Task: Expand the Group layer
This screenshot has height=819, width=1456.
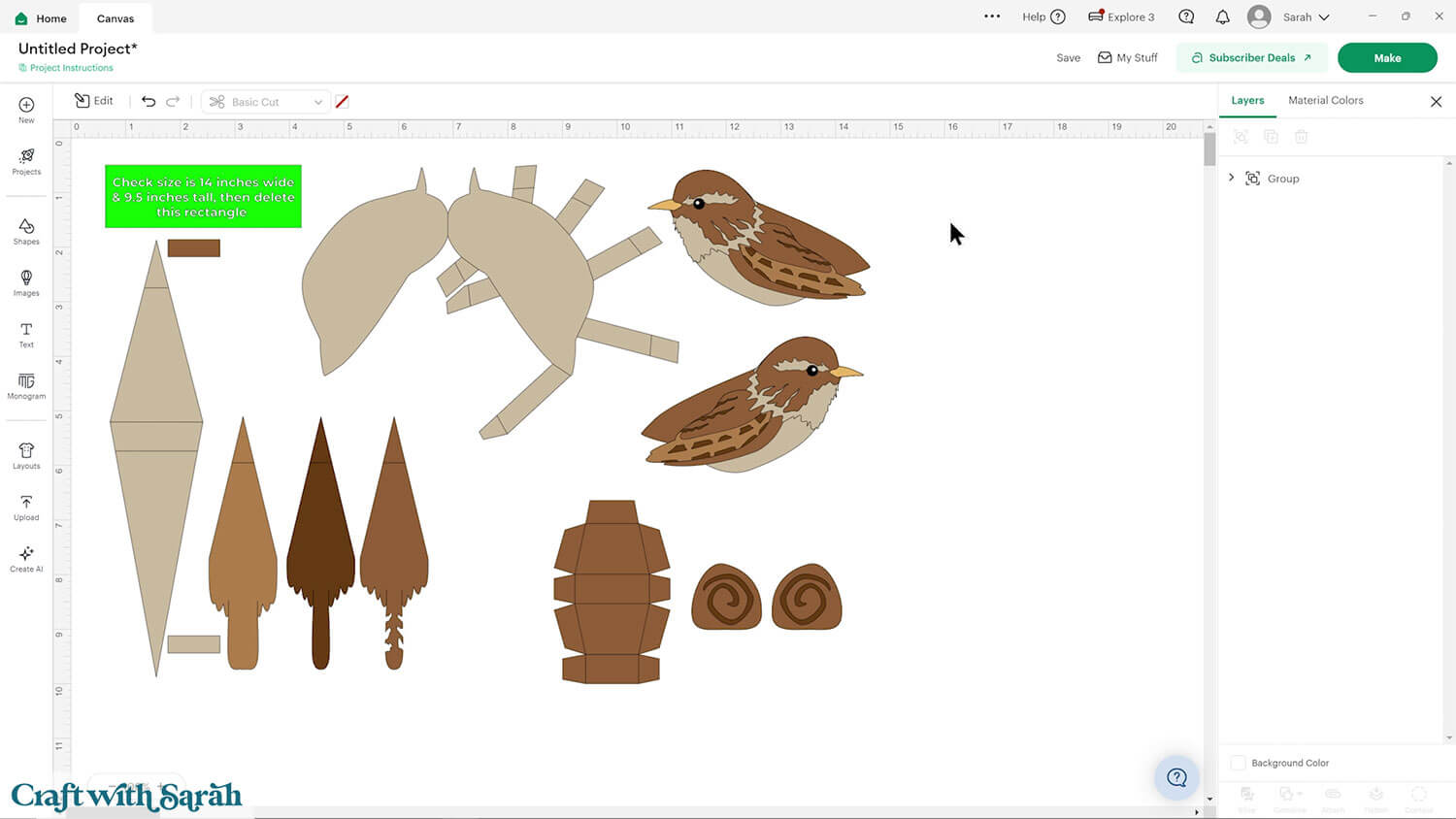Action: (1232, 178)
